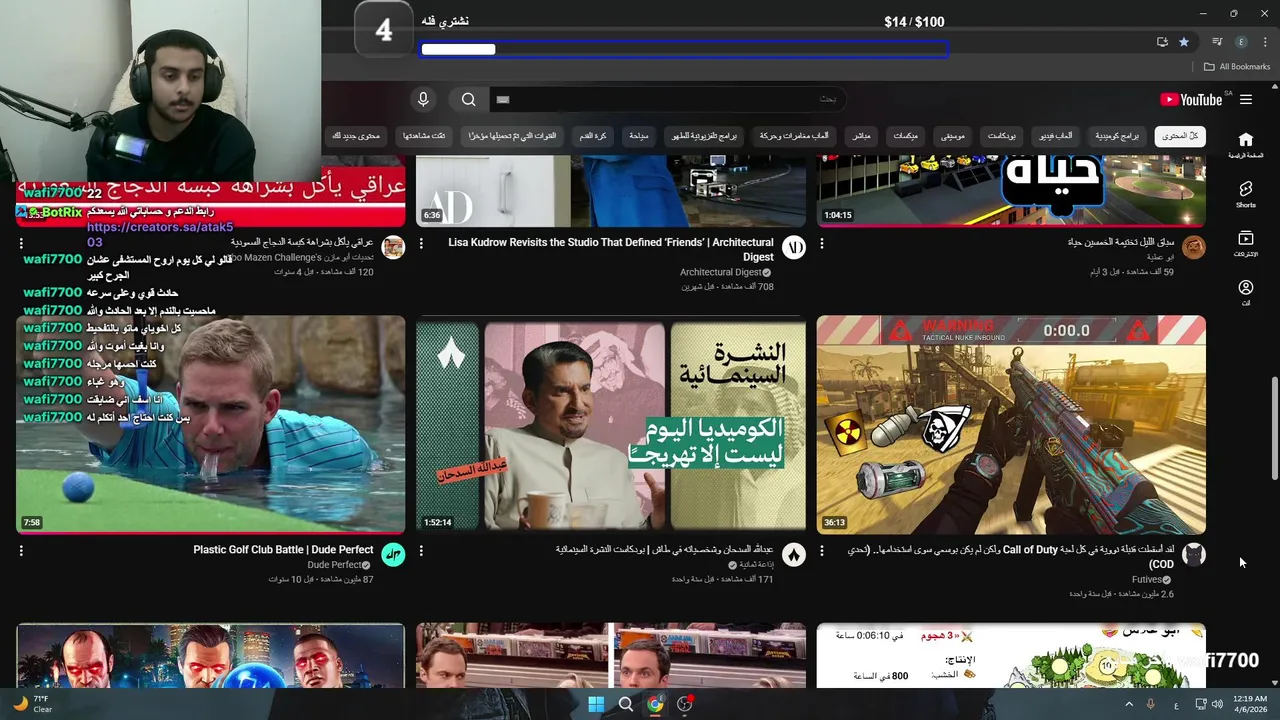Open more options for Lisa Kudrow video
The height and width of the screenshot is (720, 1280).
[x=421, y=243]
